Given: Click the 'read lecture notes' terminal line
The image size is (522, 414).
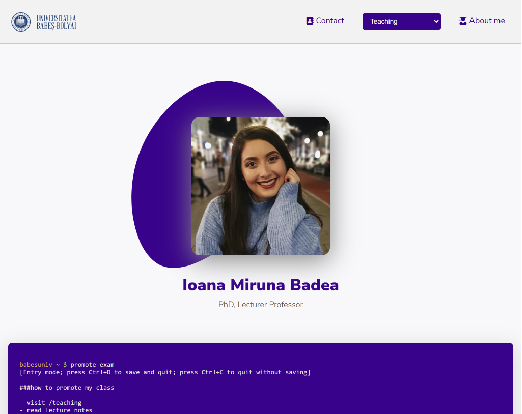Looking at the screenshot, I should click(x=56, y=410).
